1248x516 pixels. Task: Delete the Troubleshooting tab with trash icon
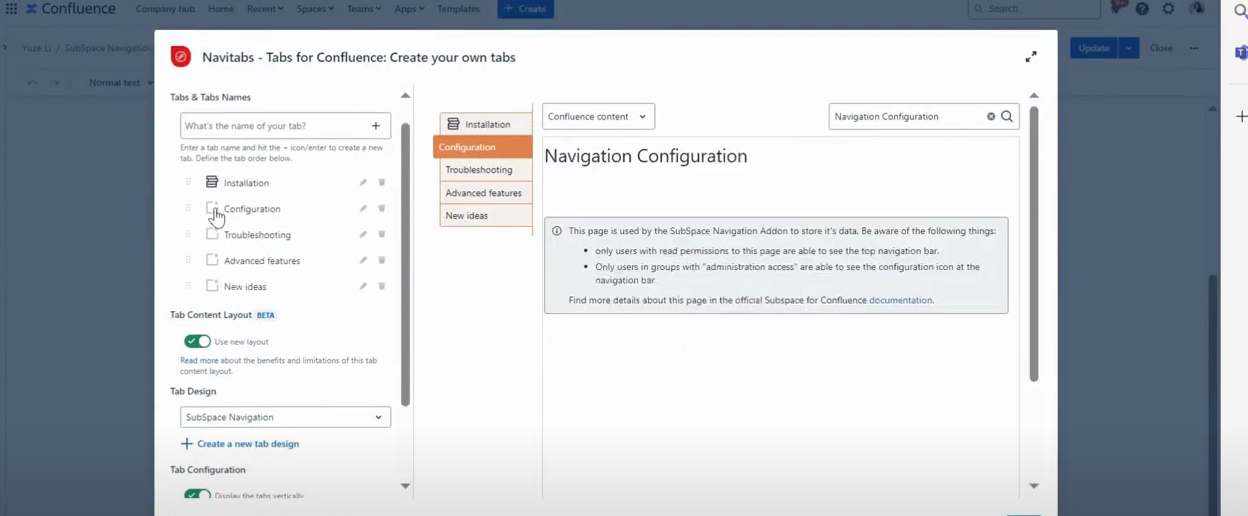[x=382, y=235]
